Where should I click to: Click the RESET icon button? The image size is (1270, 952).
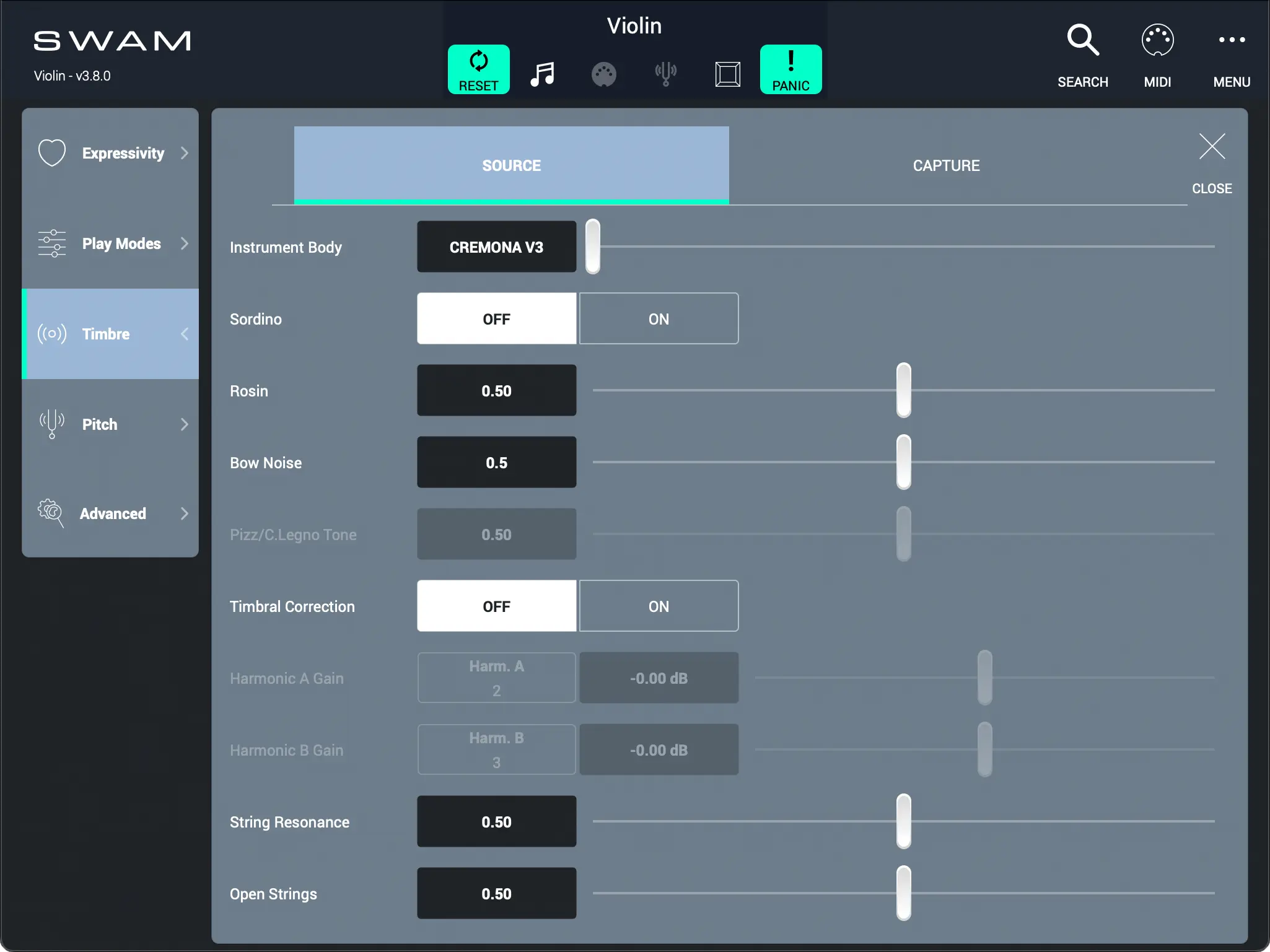point(478,69)
